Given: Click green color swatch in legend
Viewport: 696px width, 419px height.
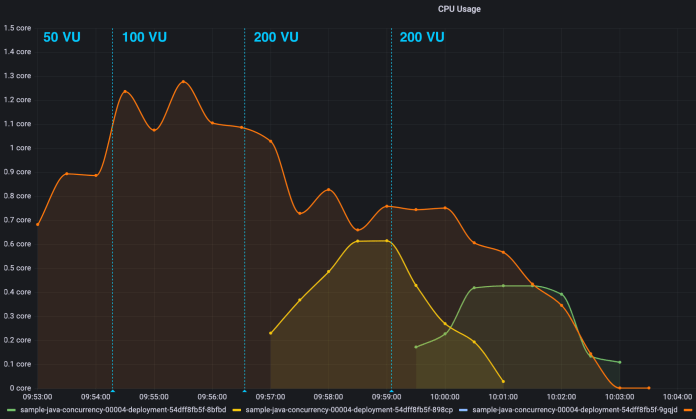Looking at the screenshot, I should [x=10, y=410].
